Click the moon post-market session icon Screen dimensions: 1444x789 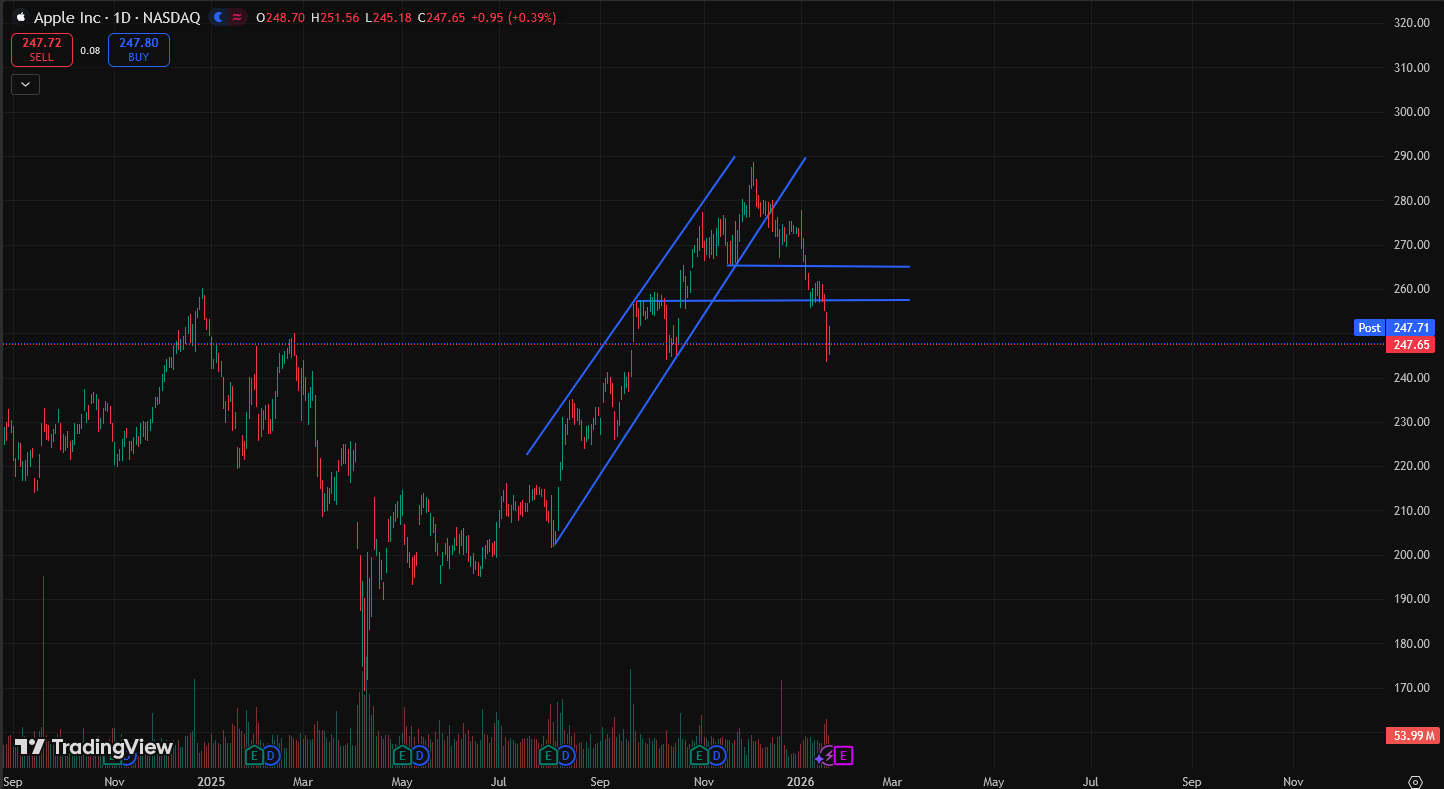219,18
